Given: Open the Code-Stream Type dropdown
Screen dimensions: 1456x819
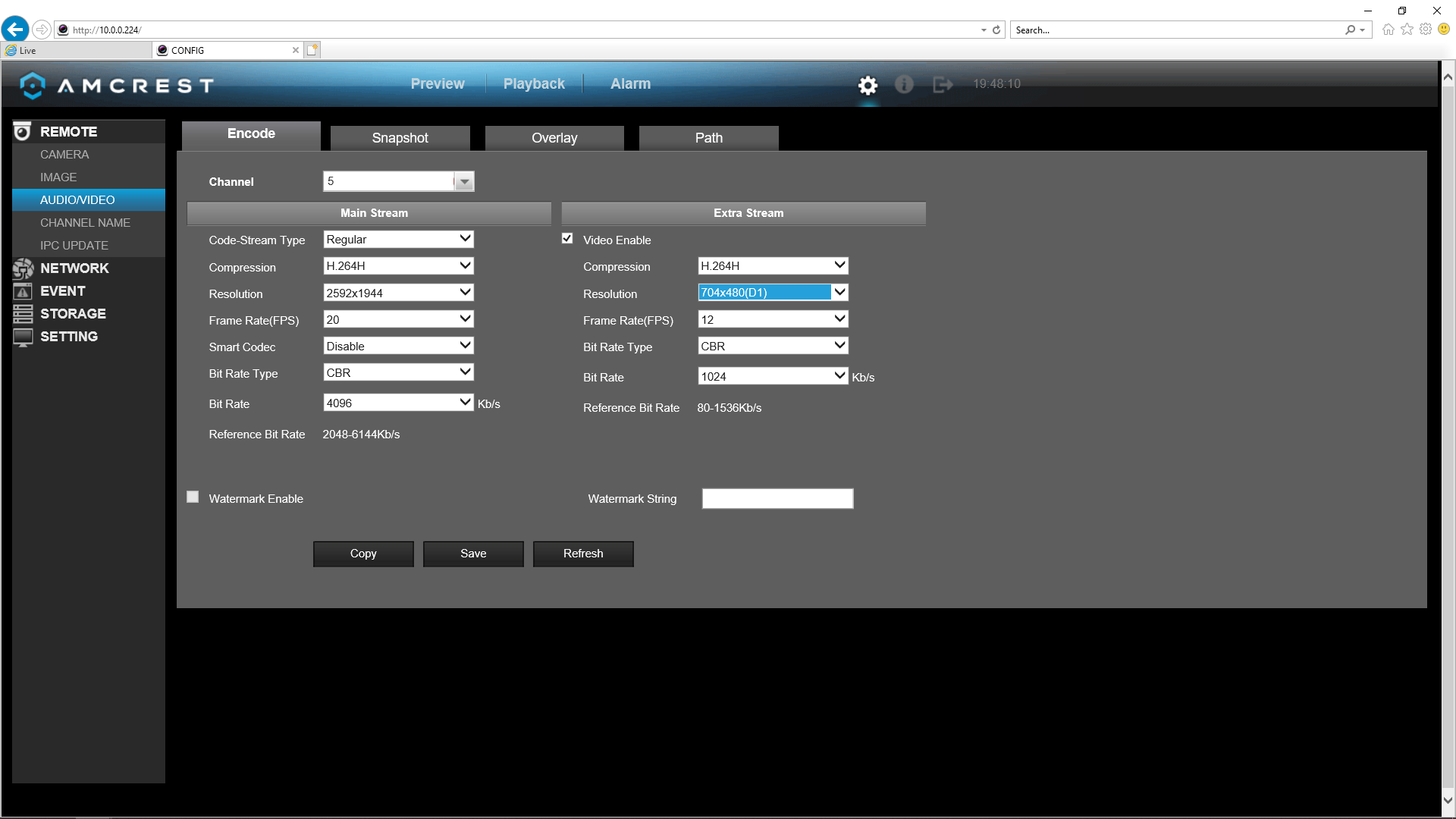Looking at the screenshot, I should [x=398, y=240].
